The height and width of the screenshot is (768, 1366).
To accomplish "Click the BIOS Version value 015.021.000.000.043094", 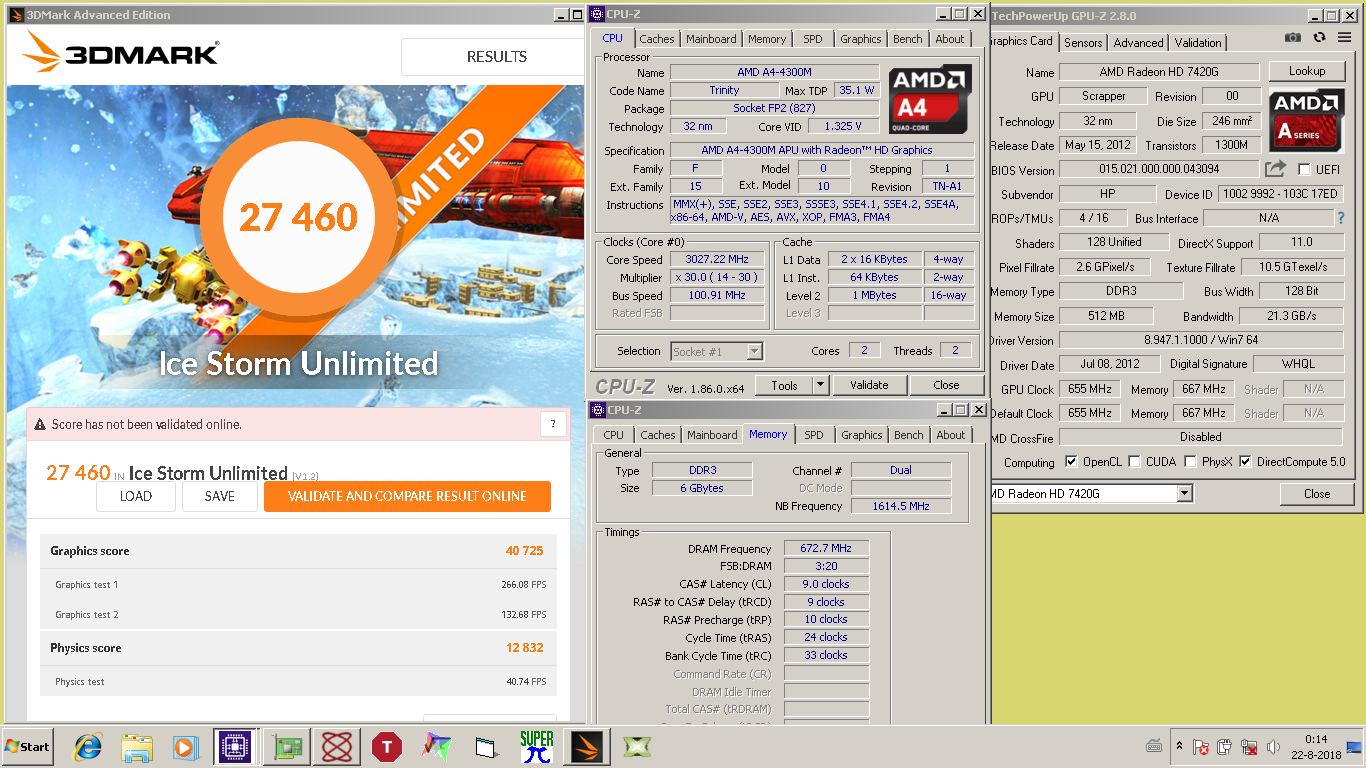I will click(1159, 170).
